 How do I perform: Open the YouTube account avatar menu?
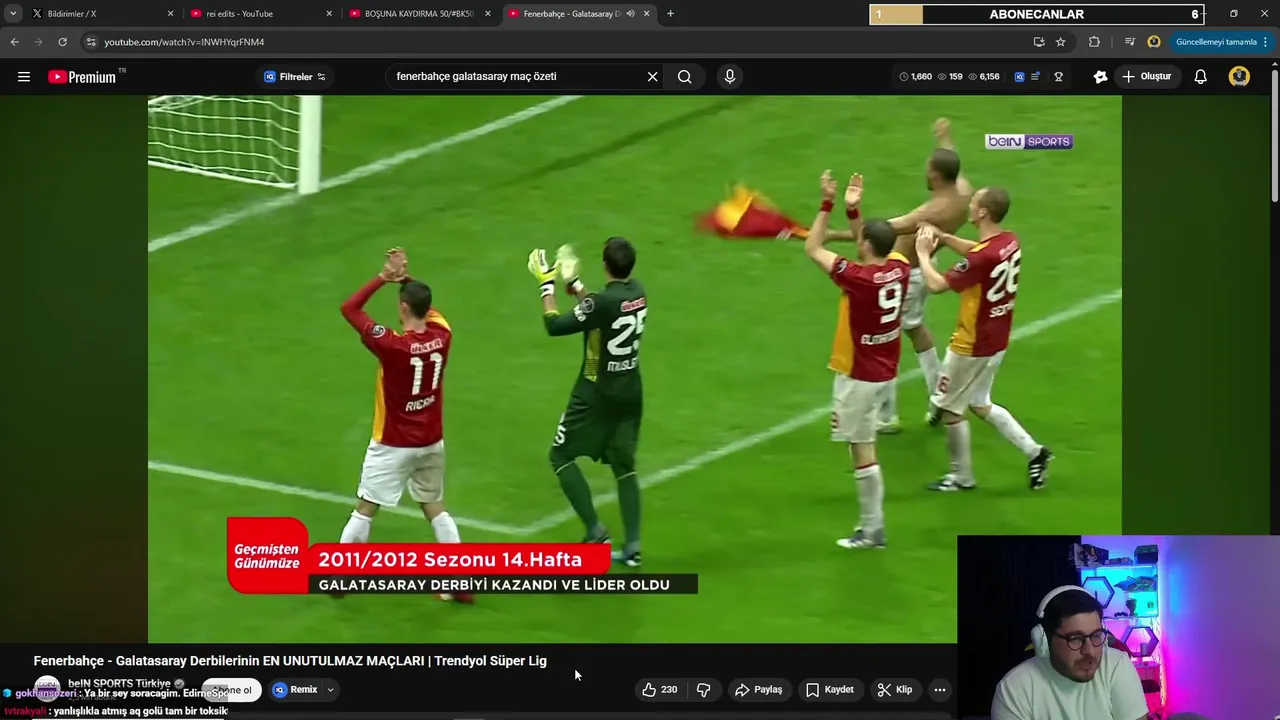click(1239, 76)
